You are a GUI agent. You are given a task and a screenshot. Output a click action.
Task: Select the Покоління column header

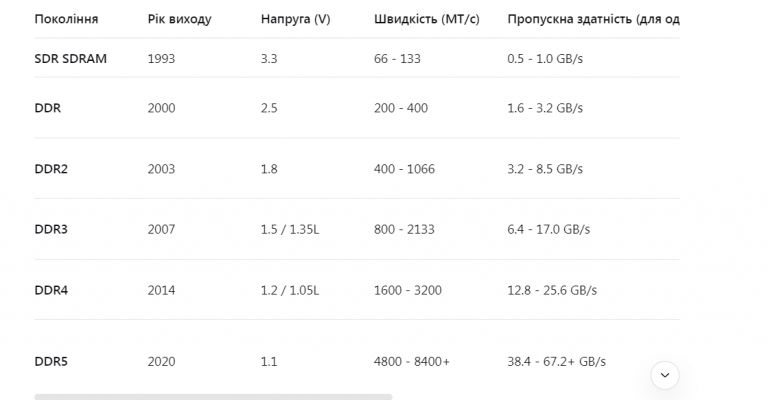click(66, 19)
